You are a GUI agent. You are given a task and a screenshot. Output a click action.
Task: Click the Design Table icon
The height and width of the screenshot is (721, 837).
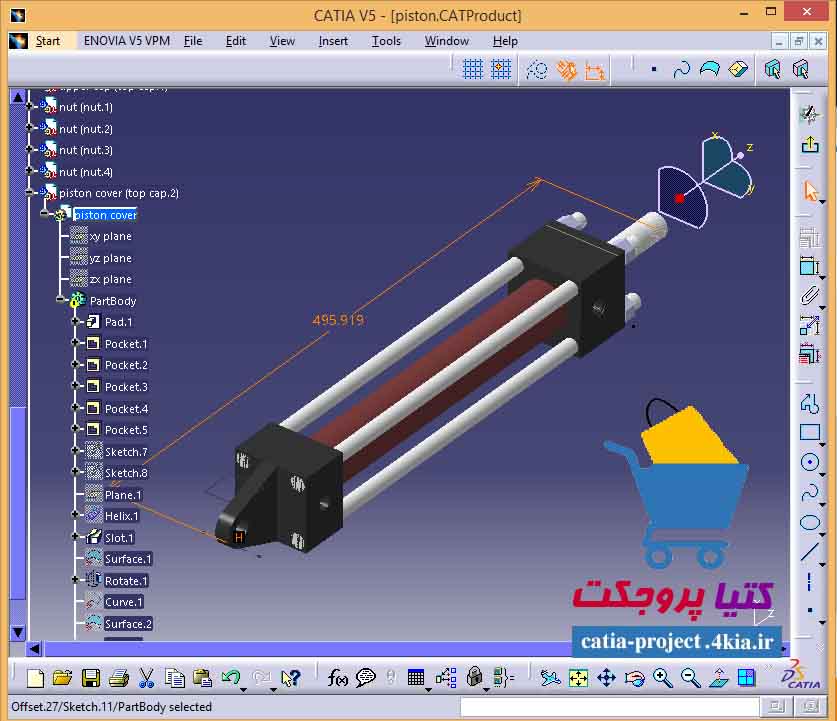(x=416, y=678)
